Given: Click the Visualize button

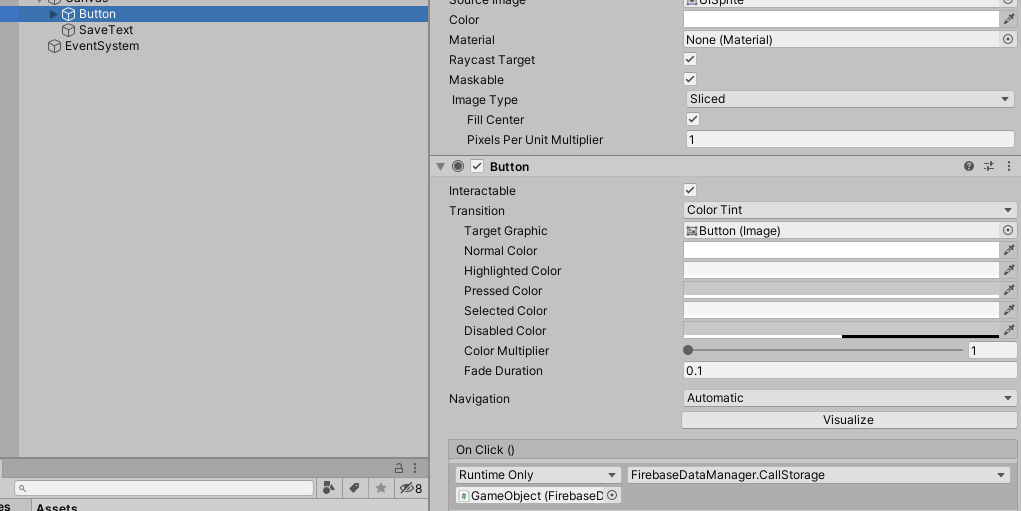Looking at the screenshot, I should (848, 420).
